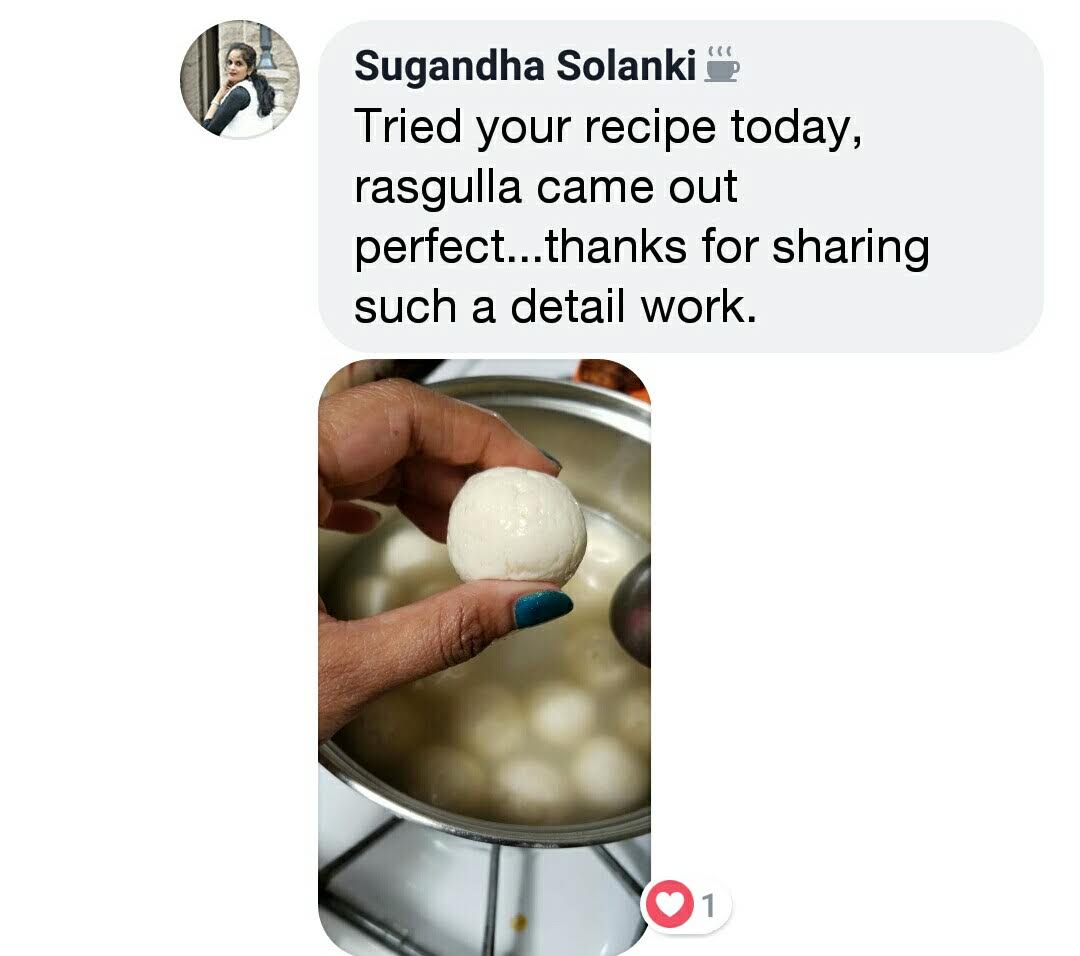The height and width of the screenshot is (956, 1080).
Task: Select the word "rasgulla" in the comment
Action: pos(438,187)
